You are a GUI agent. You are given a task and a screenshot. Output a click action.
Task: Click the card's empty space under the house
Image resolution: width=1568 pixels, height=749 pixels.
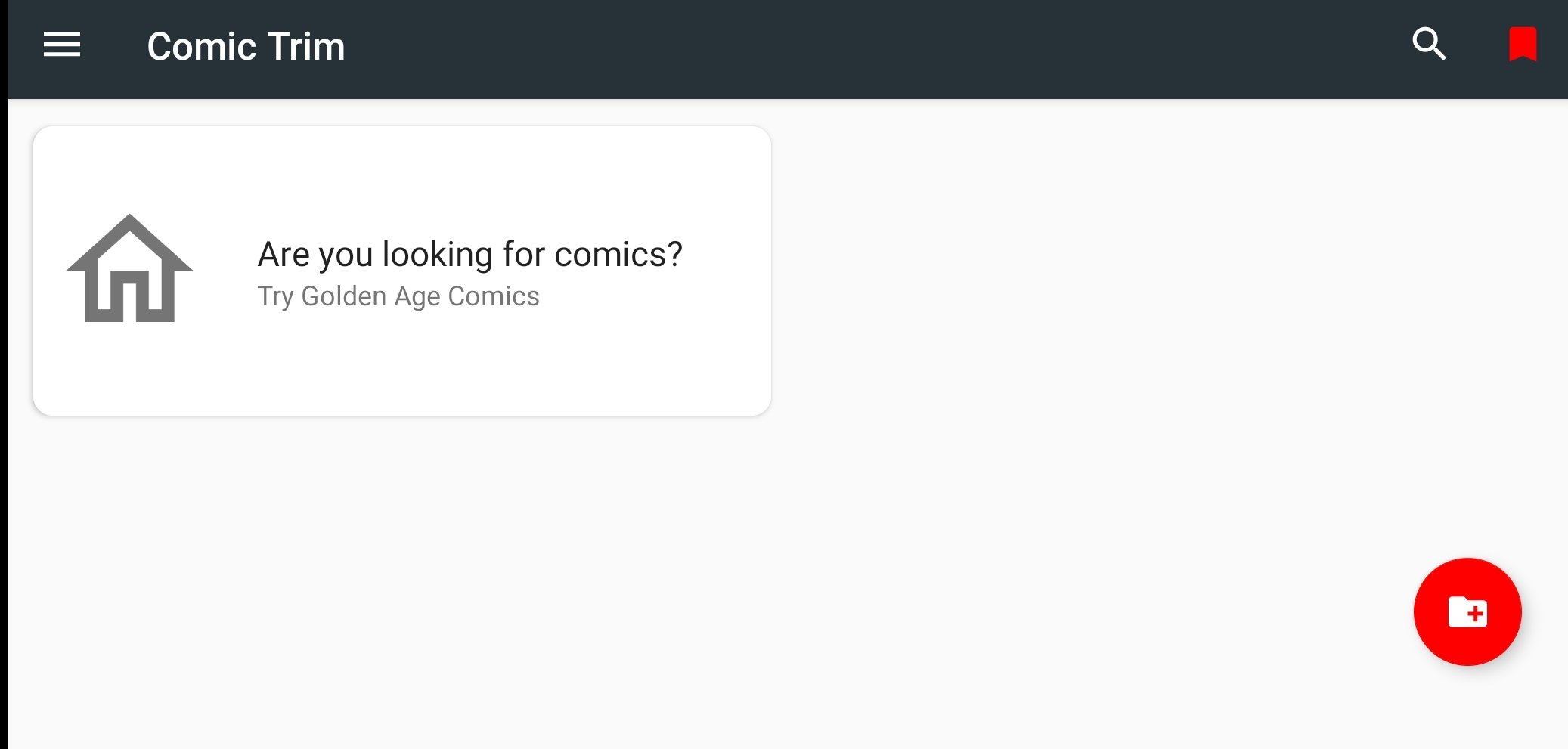(x=130, y=370)
